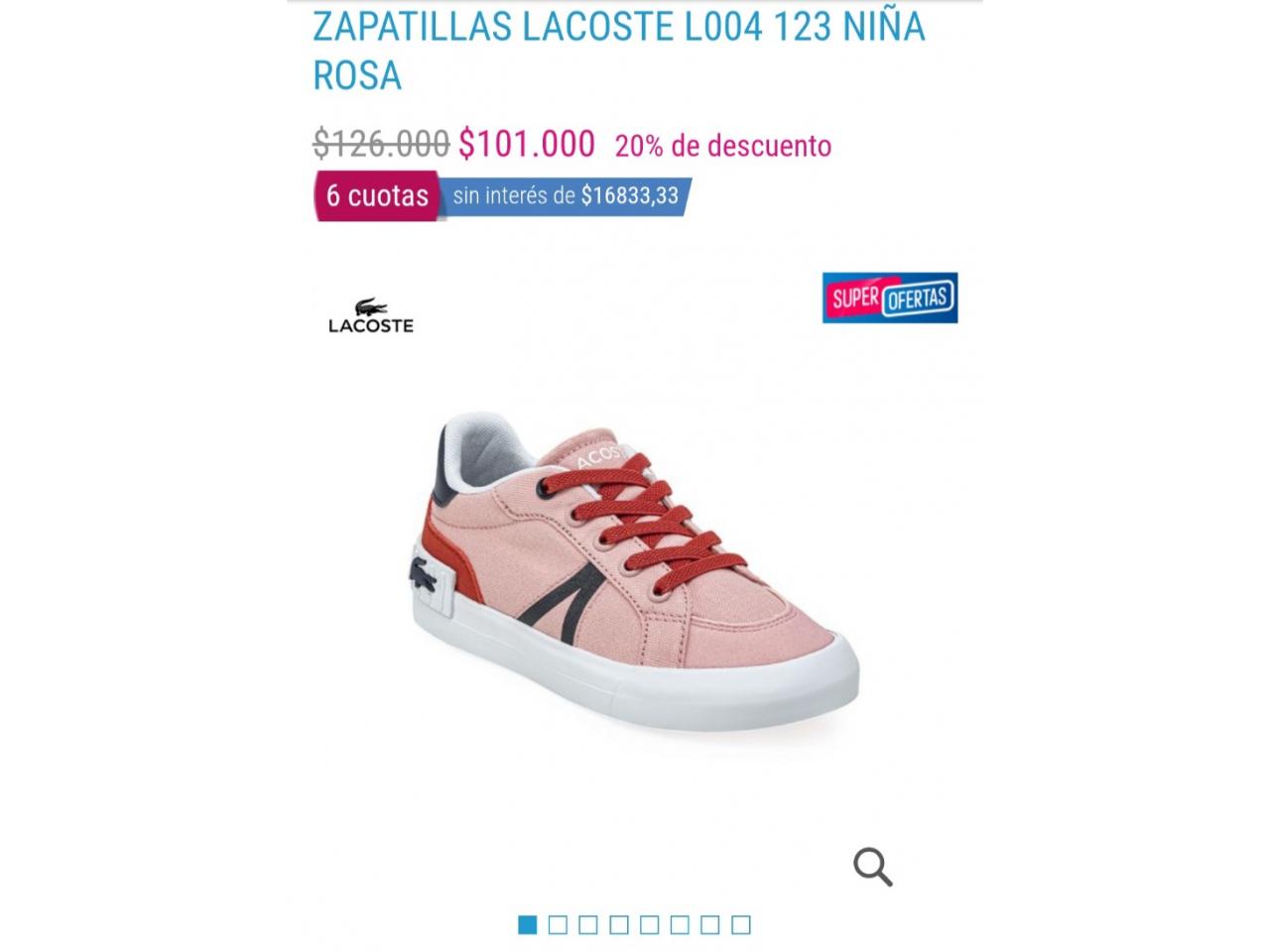Select the eighth image carousel dot

pos(741,925)
